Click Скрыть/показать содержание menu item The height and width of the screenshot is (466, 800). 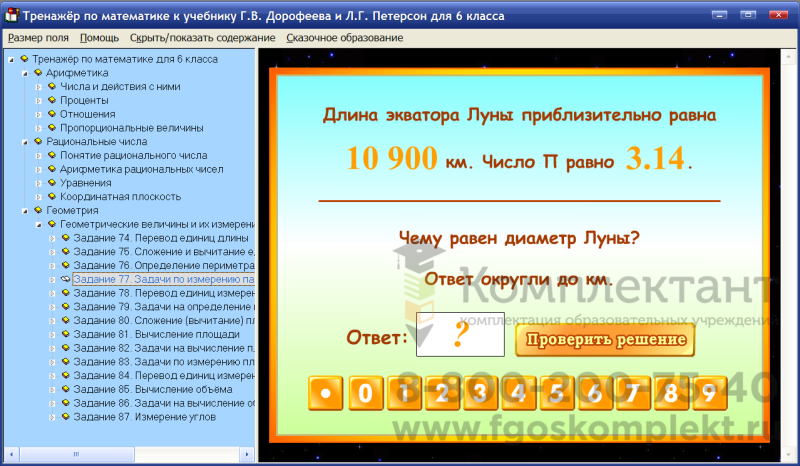pyautogui.click(x=202, y=38)
